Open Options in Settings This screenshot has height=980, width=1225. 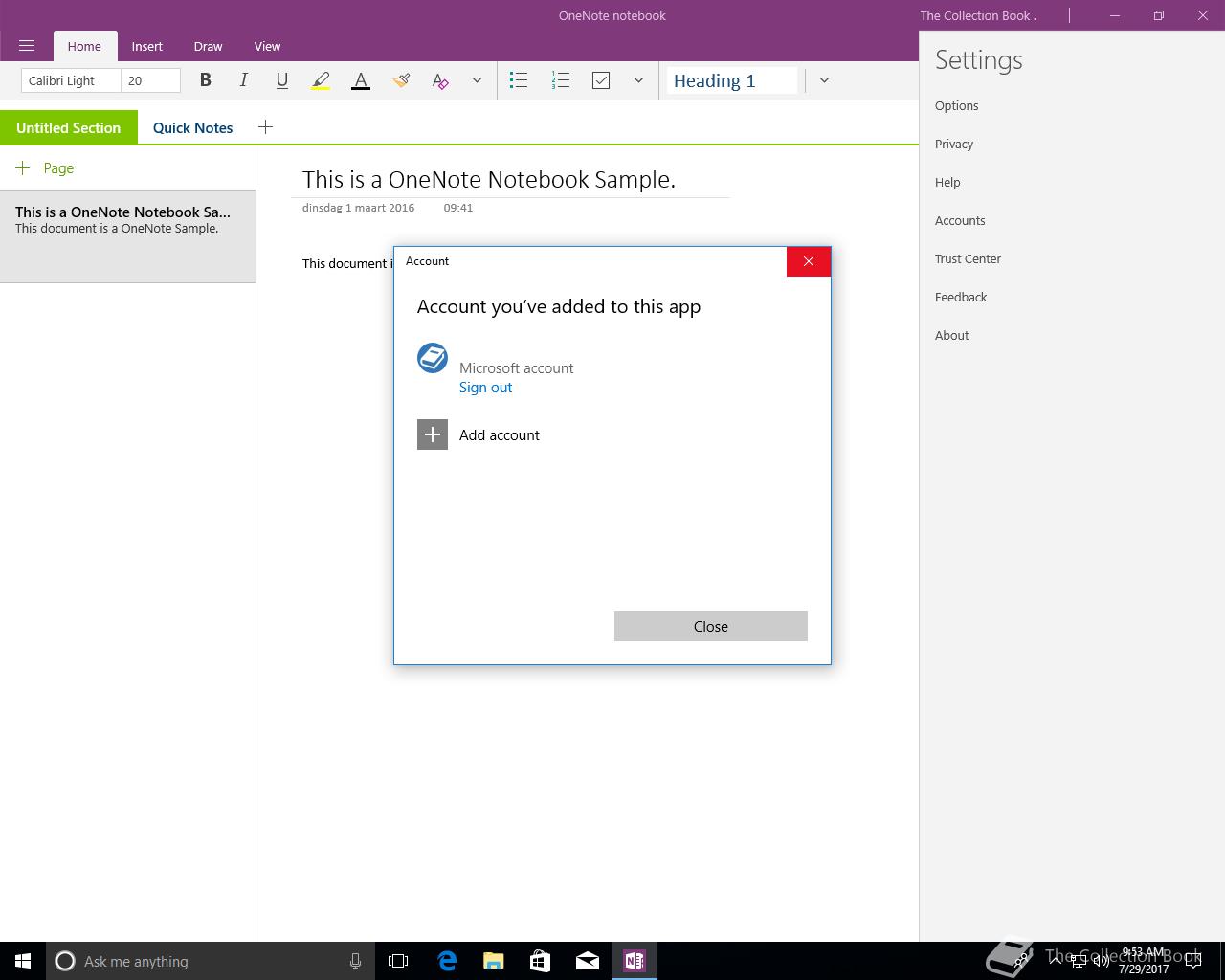click(957, 105)
